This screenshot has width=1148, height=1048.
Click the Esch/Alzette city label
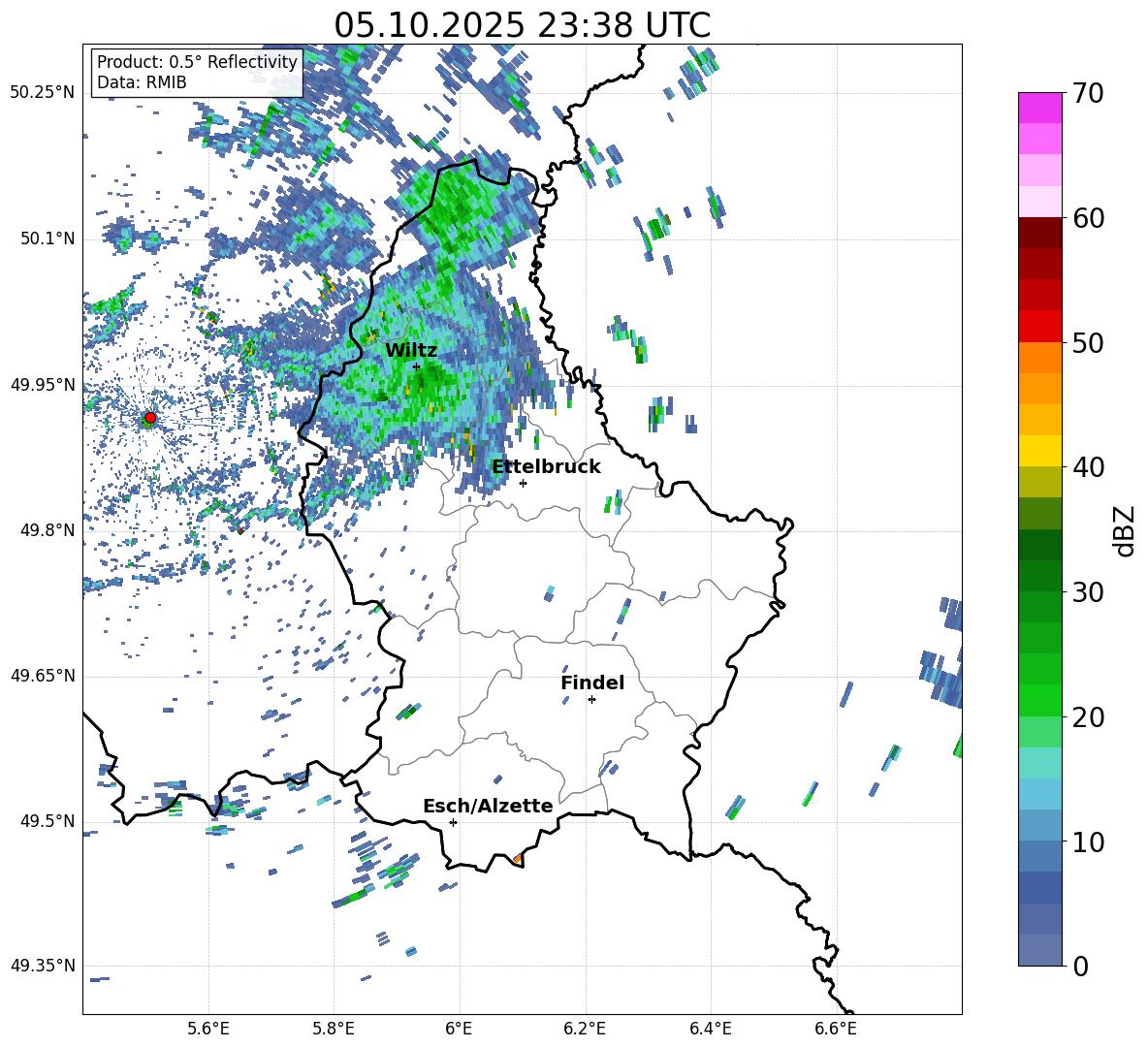click(488, 806)
